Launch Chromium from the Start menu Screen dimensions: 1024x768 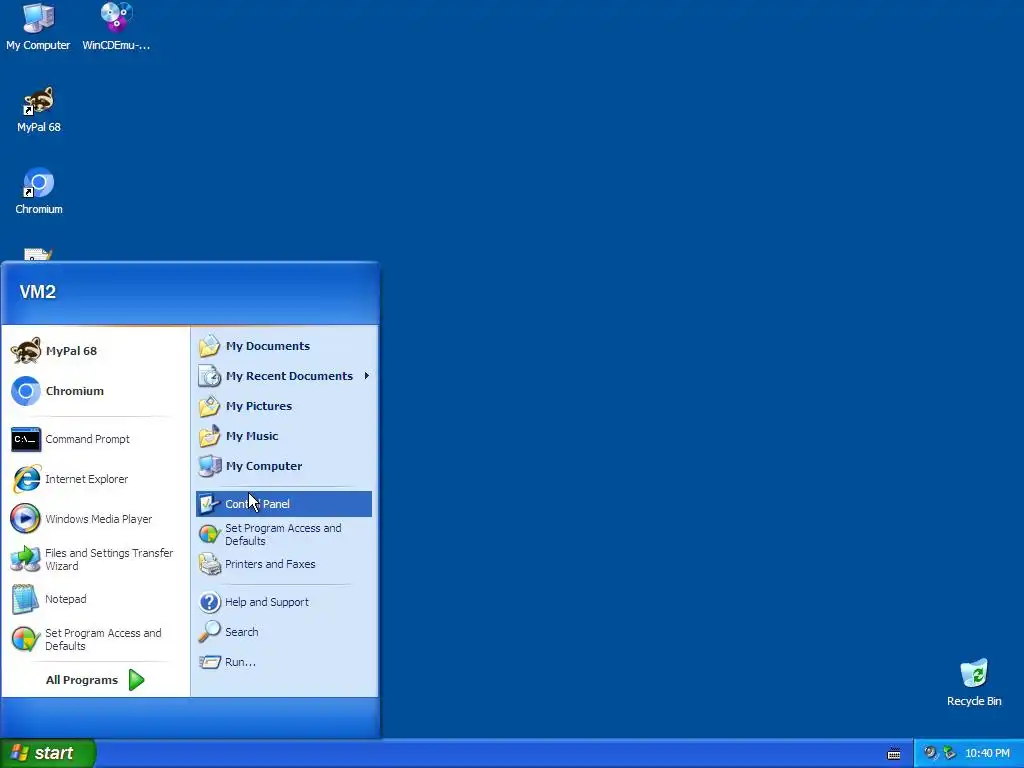95,391
